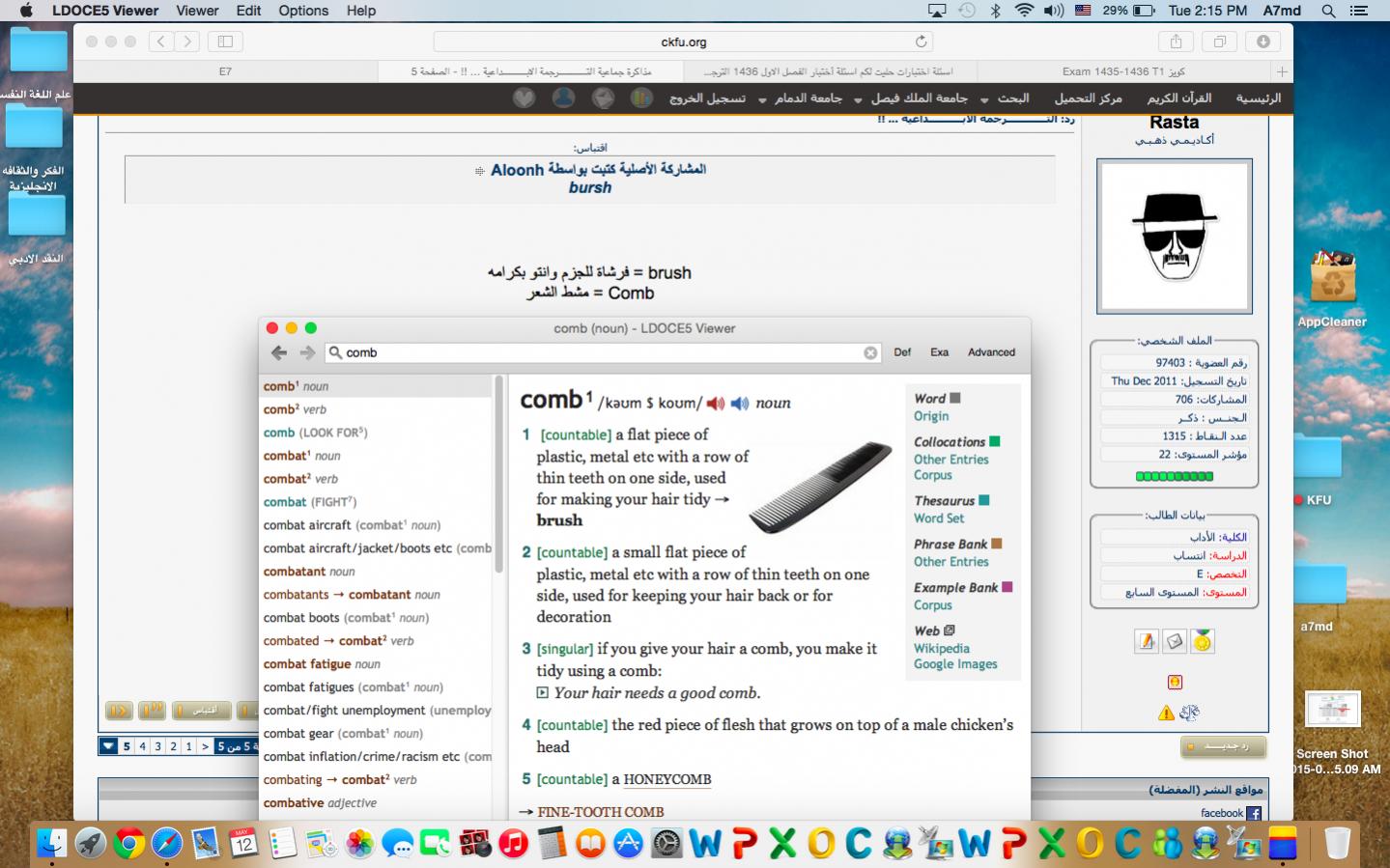Click the Safari address bar

(x=684, y=42)
